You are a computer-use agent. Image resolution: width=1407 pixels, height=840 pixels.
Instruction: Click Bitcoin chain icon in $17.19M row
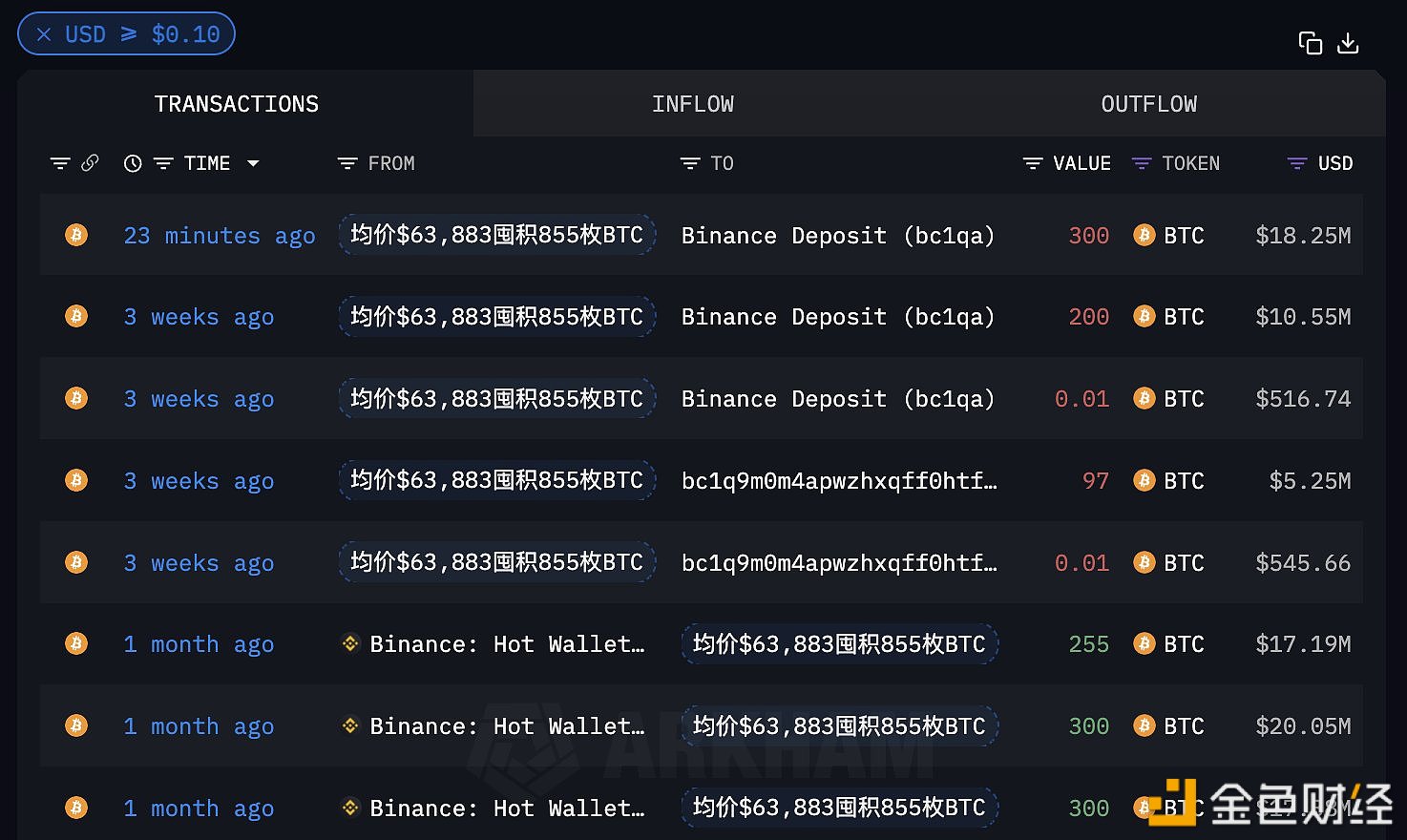click(x=76, y=644)
